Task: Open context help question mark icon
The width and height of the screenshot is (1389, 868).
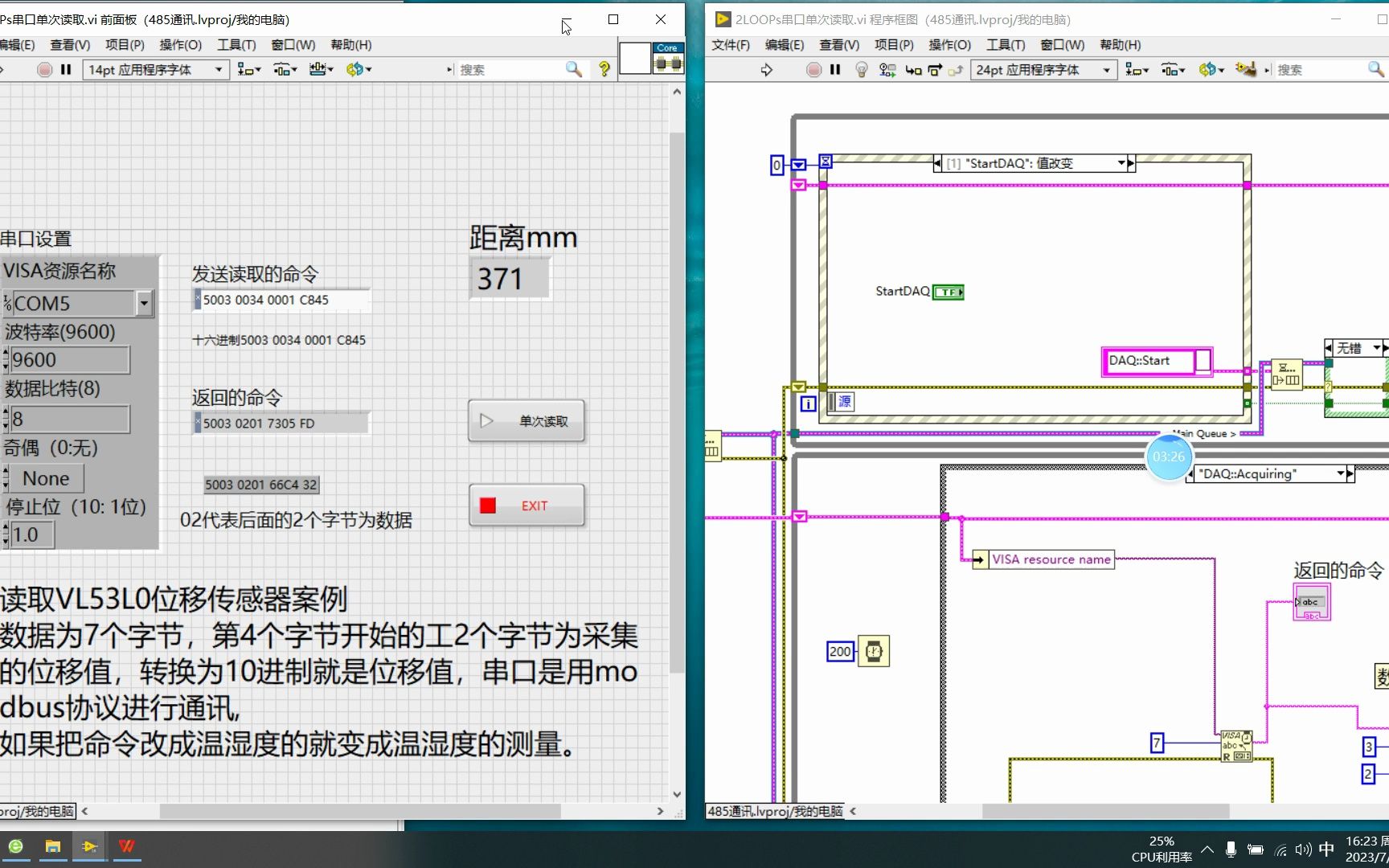Action: [x=604, y=70]
